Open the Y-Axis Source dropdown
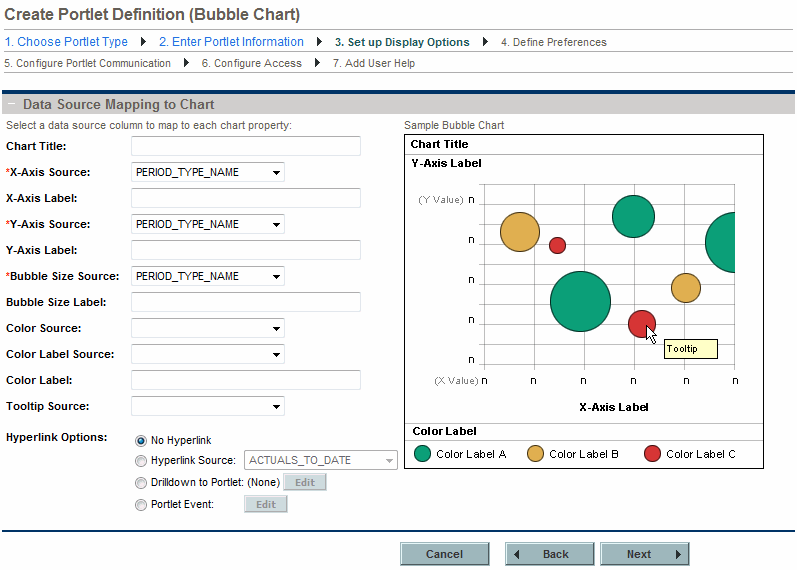797x570 pixels. click(208, 224)
